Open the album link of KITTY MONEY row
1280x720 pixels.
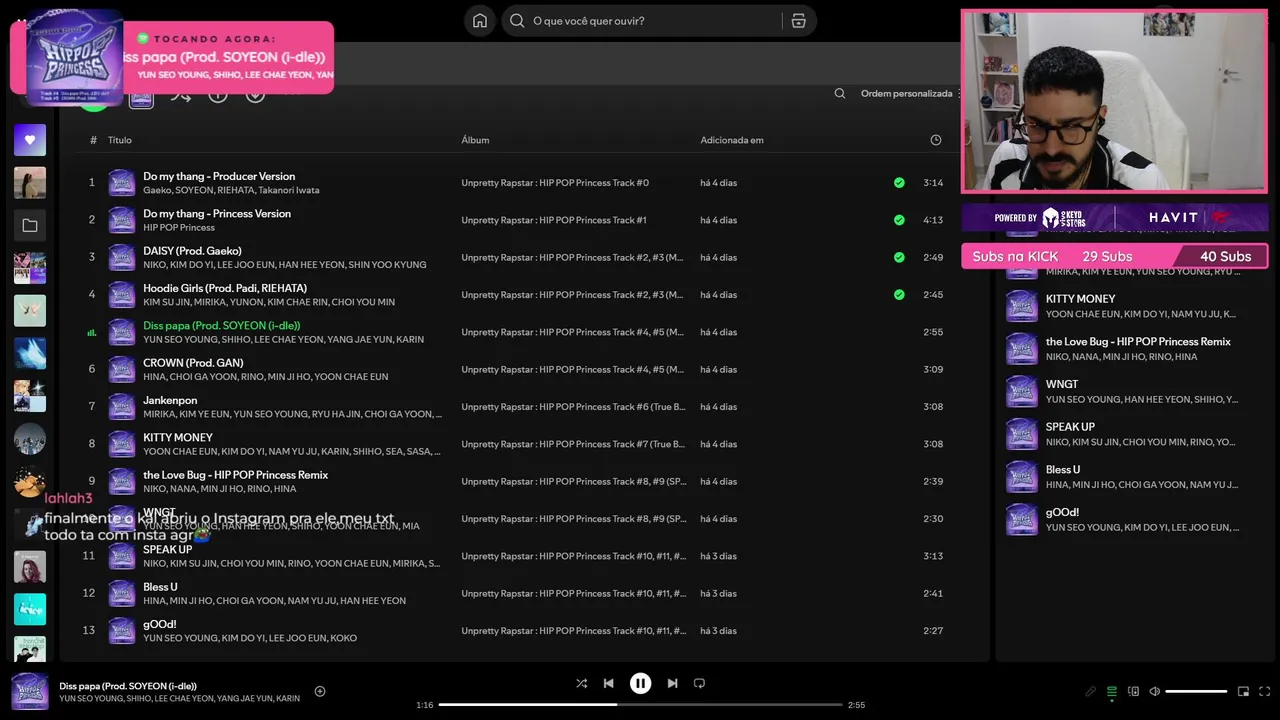coord(573,444)
